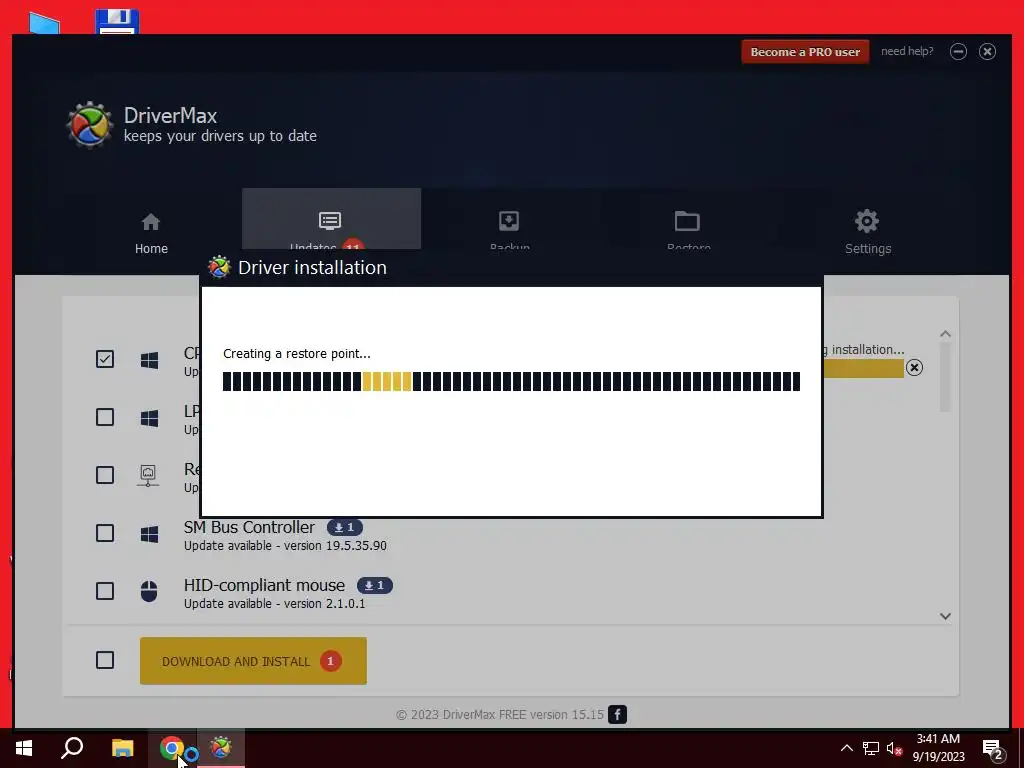The height and width of the screenshot is (768, 1024).
Task: Close the DriverMax window
Action: [x=987, y=52]
